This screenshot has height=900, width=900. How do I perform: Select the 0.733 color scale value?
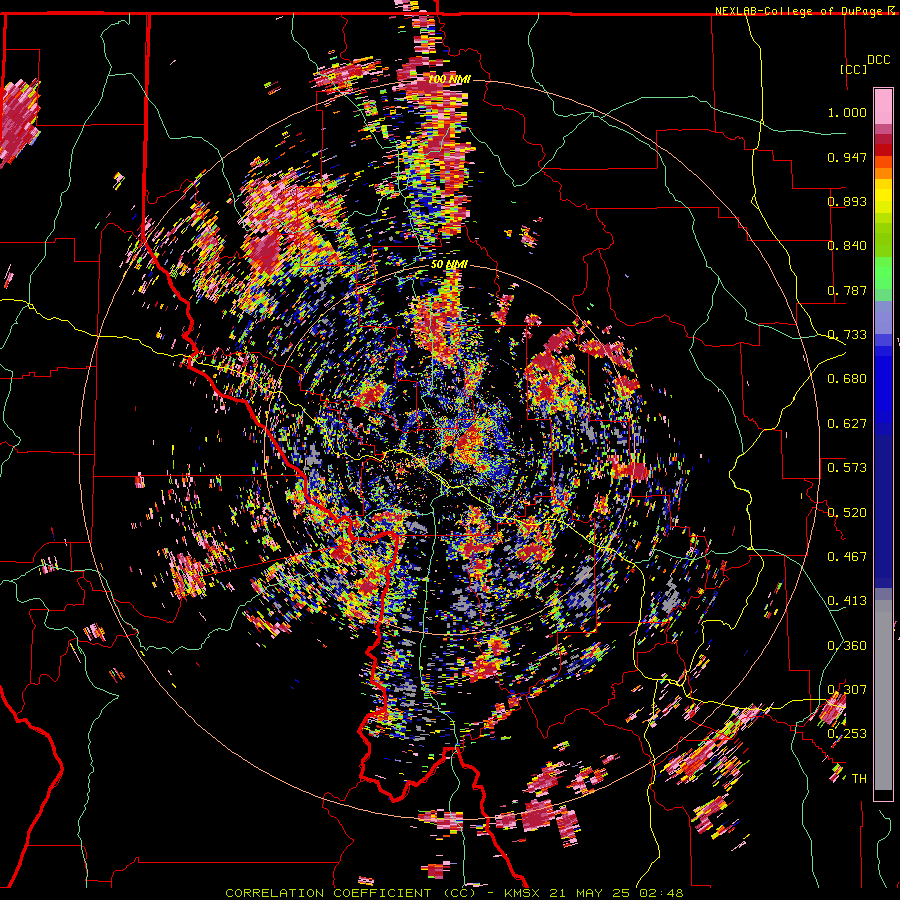pyautogui.click(x=847, y=335)
